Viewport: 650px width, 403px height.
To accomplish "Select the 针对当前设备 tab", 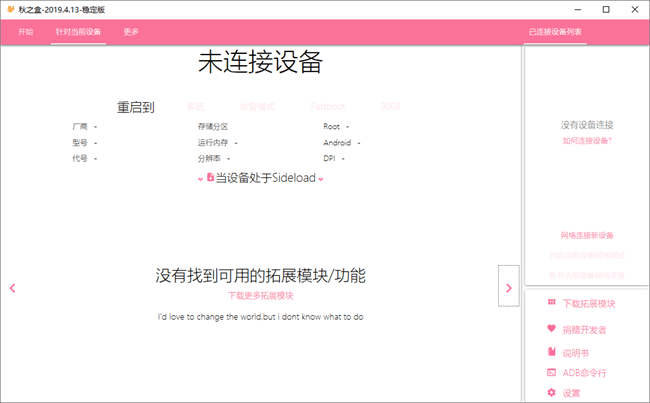I will [78, 32].
